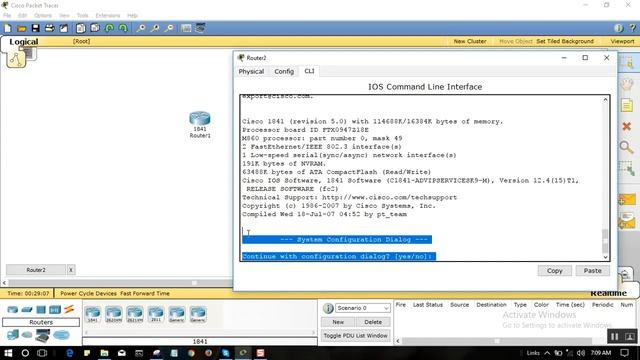Open the Options menu
The height and width of the screenshot is (360, 640).
(43, 16)
